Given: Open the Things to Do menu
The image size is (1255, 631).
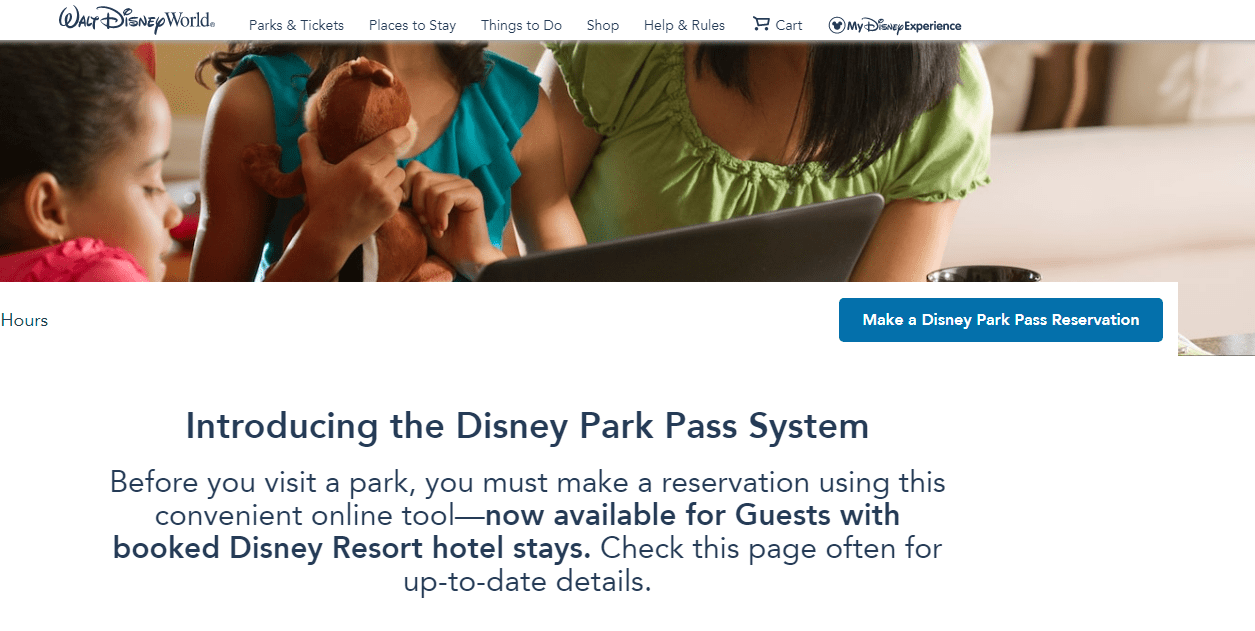Looking at the screenshot, I should coord(521,25).
